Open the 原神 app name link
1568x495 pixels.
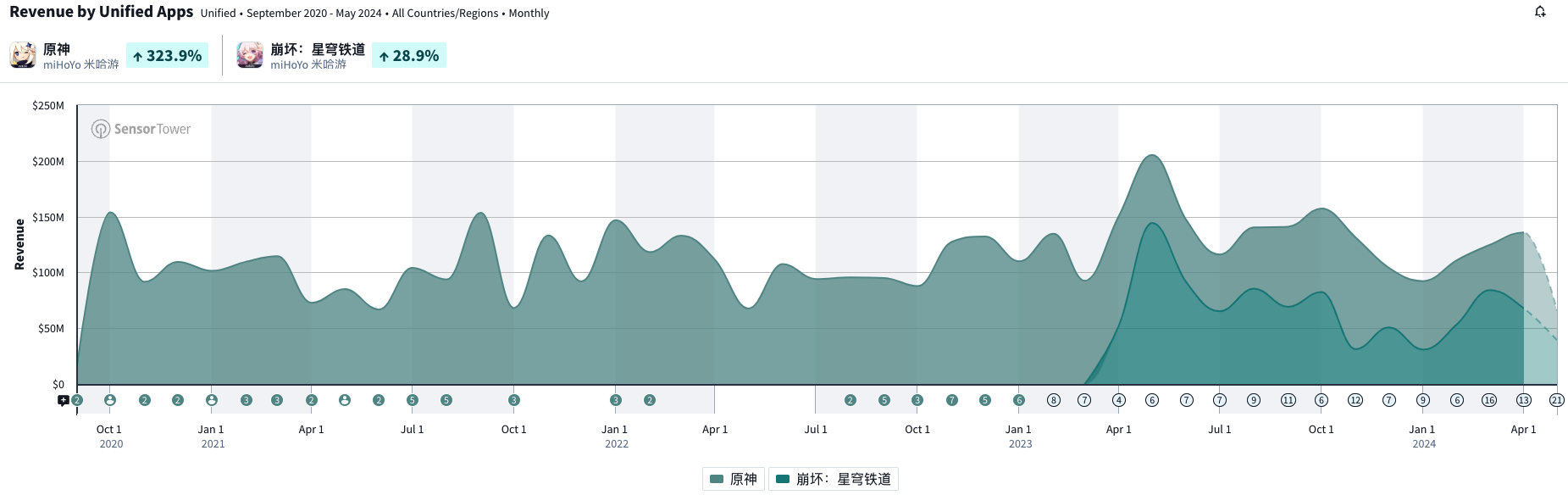coord(57,49)
